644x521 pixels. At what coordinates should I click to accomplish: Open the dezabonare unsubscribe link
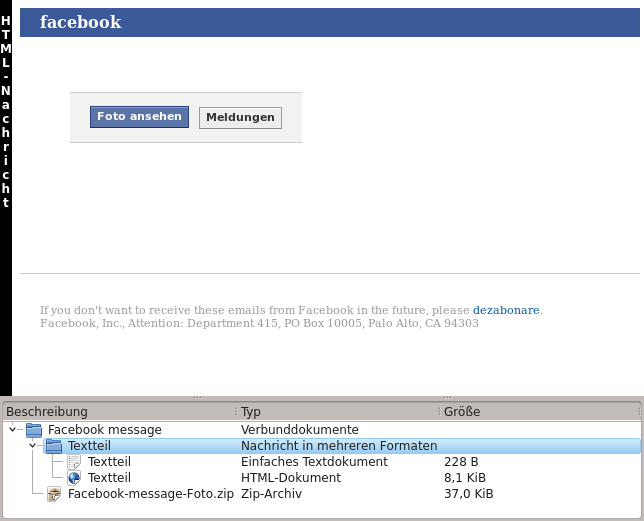pos(506,311)
